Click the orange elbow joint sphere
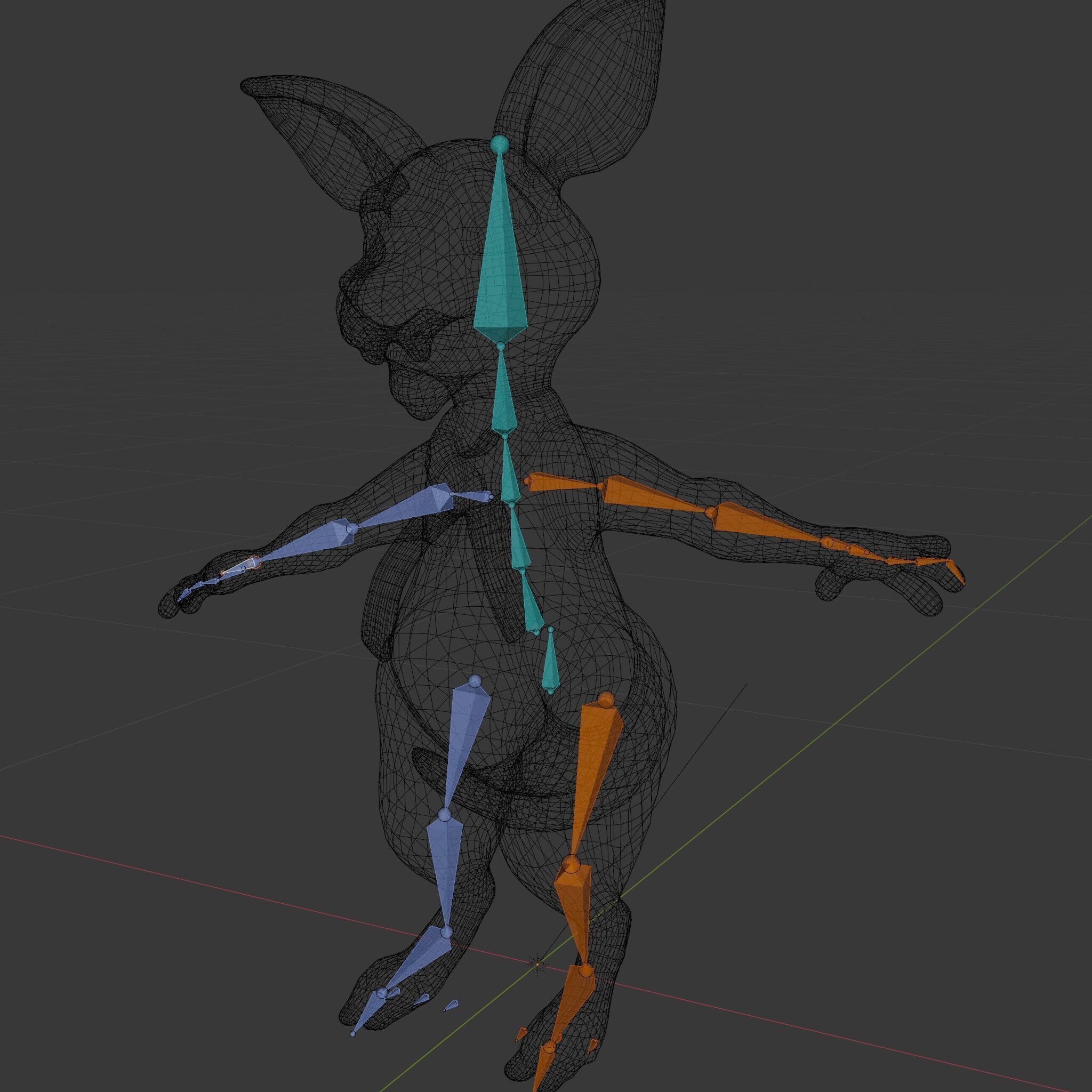The width and height of the screenshot is (1092, 1092). point(710,512)
